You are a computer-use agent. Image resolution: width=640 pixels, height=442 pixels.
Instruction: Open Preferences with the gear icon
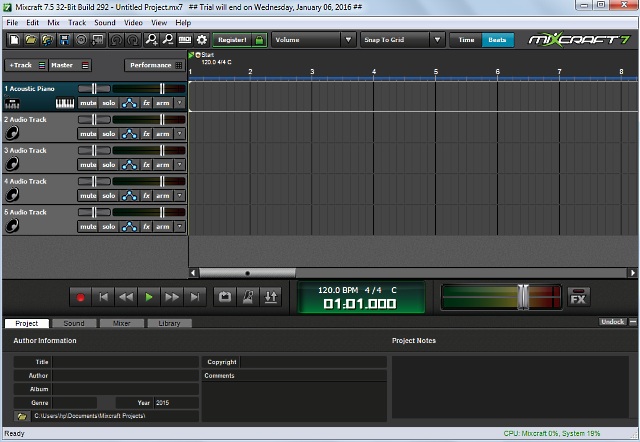click(x=201, y=40)
